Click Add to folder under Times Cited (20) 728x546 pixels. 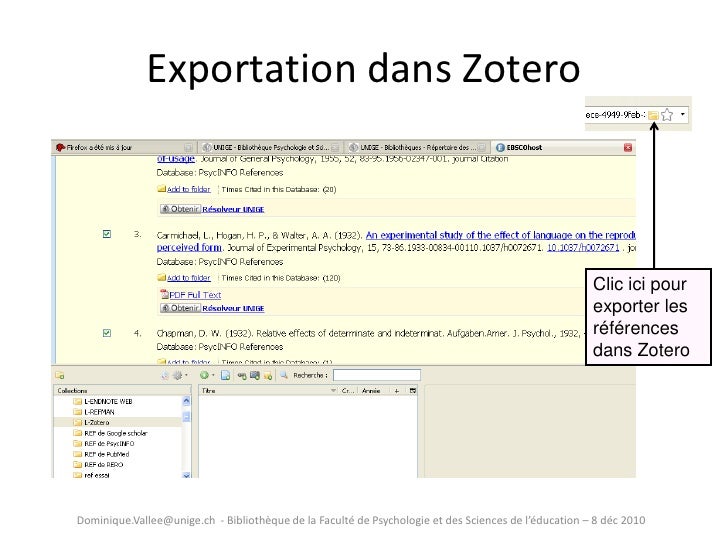188,189
